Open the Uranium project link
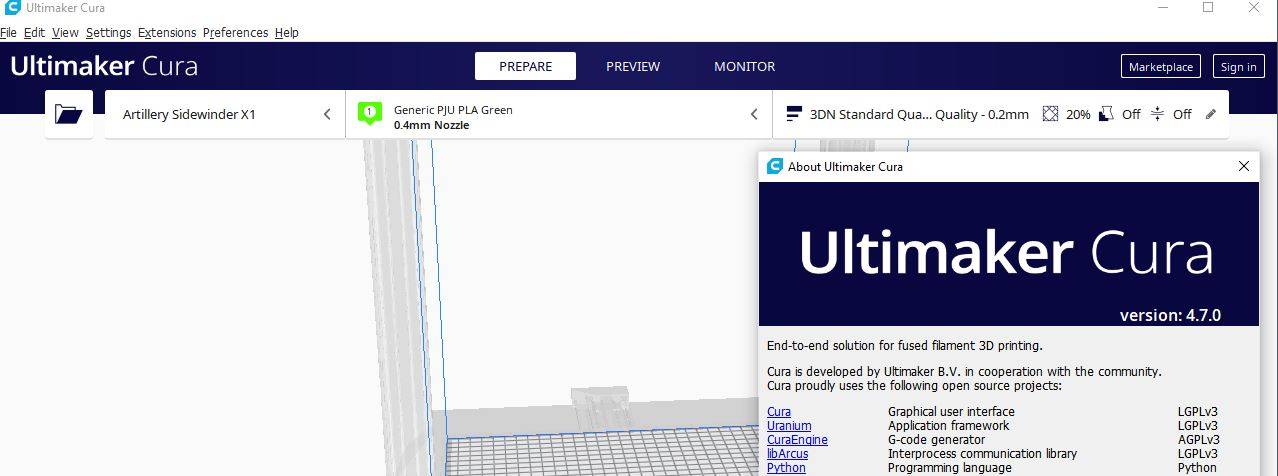 789,425
